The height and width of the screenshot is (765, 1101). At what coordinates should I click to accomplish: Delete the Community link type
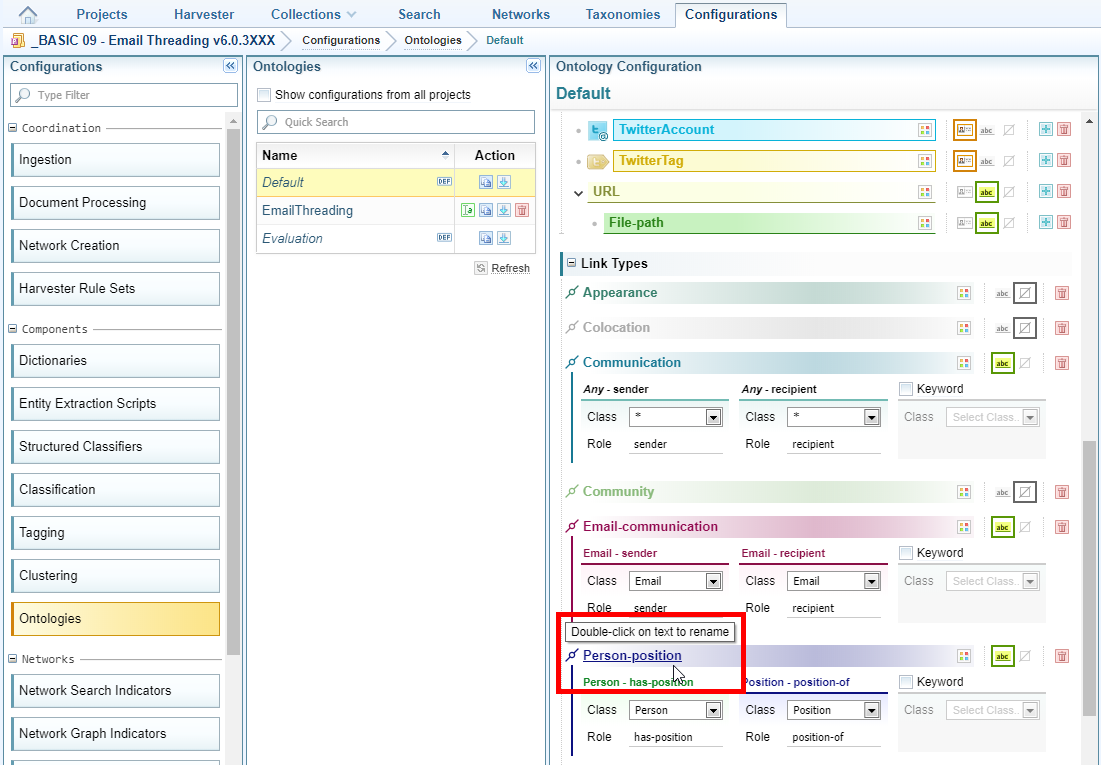pos(1062,492)
